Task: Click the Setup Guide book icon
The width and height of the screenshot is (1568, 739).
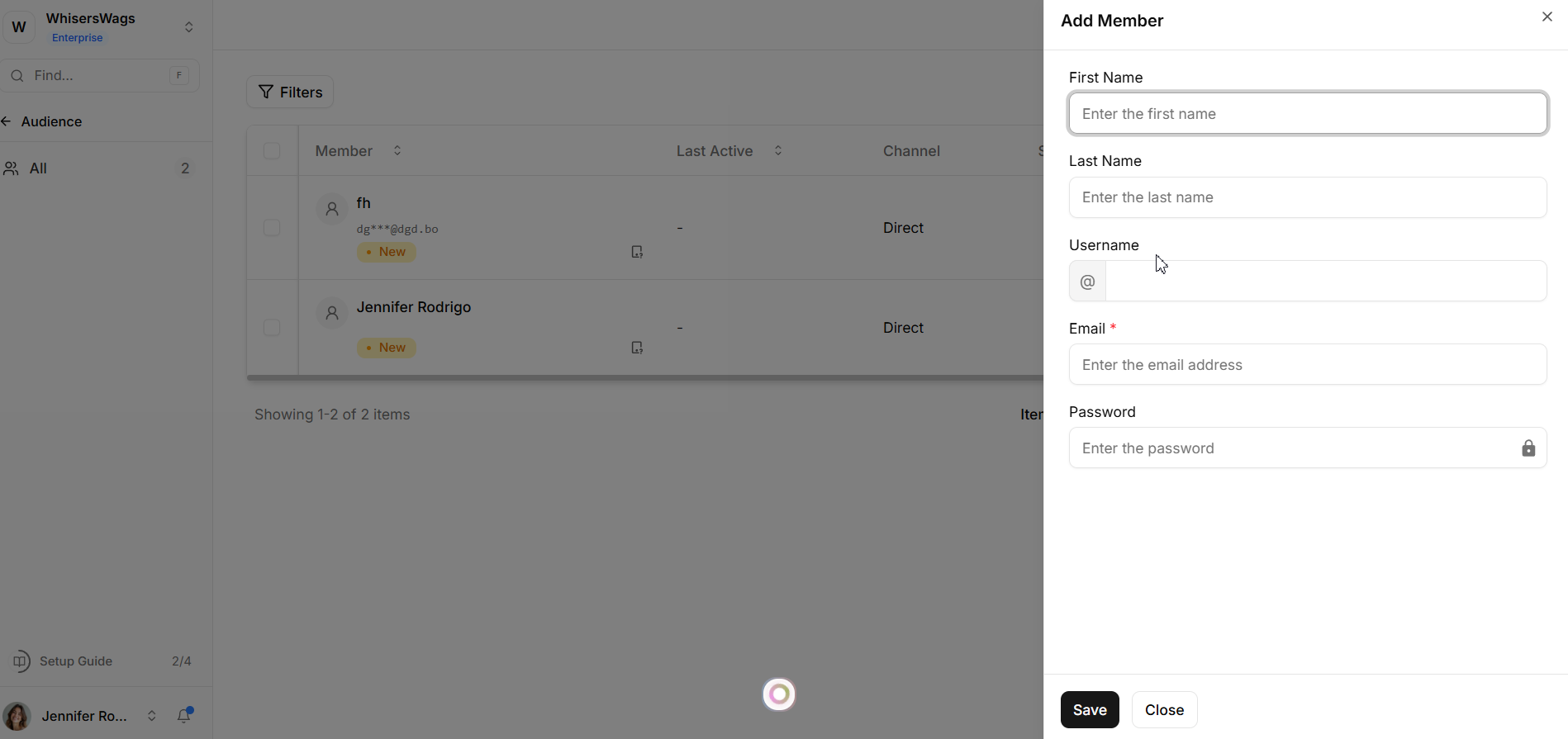Action: [x=21, y=661]
